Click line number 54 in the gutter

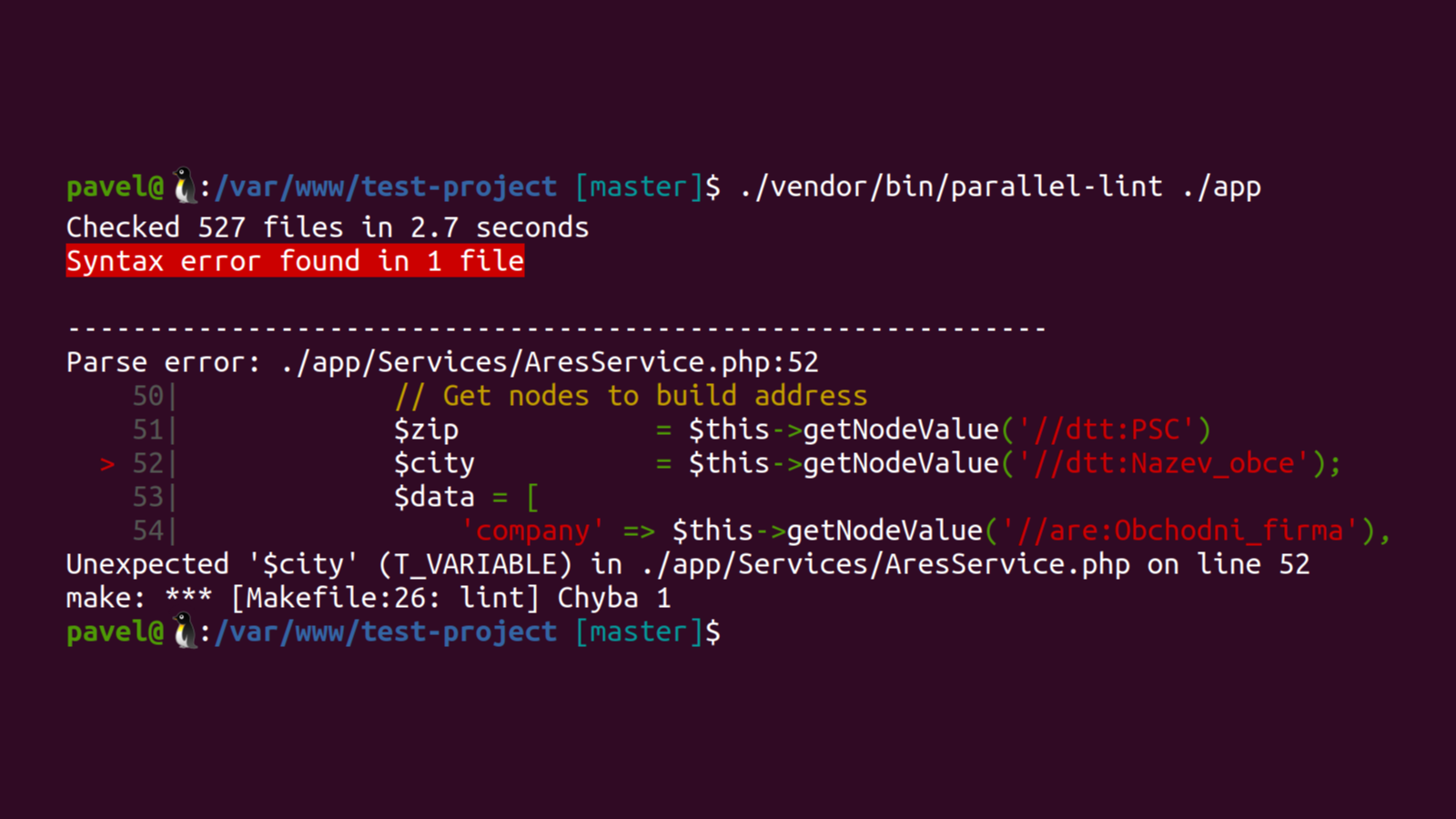[x=148, y=531]
